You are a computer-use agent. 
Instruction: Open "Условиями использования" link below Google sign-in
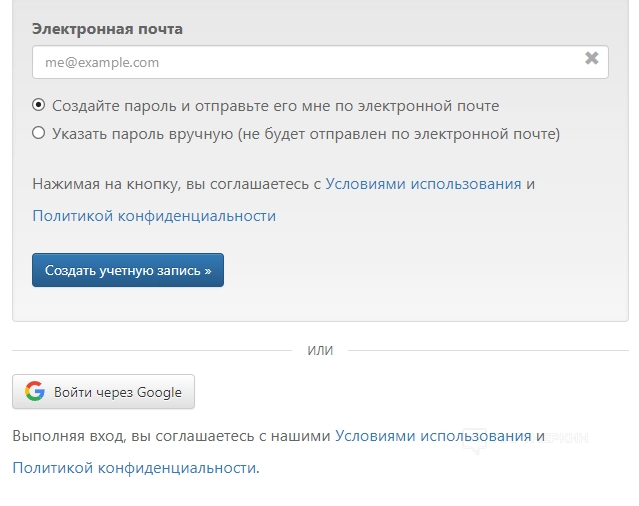[433, 436]
